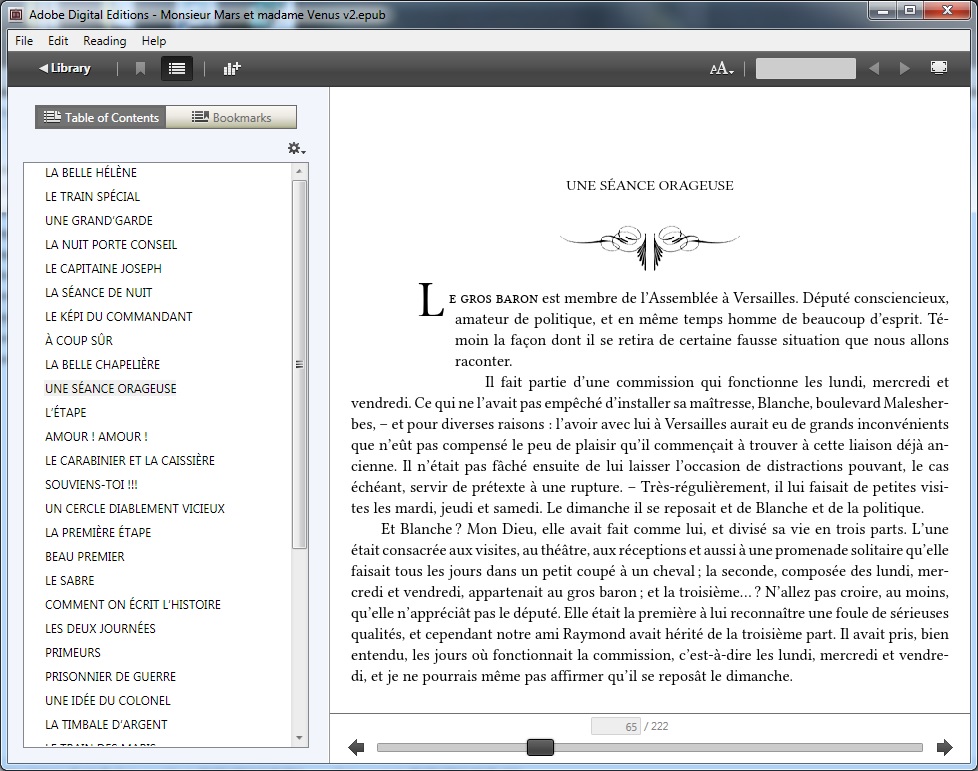
Task: Open chapter UNE GRAND'GARDE
Action: [99, 221]
